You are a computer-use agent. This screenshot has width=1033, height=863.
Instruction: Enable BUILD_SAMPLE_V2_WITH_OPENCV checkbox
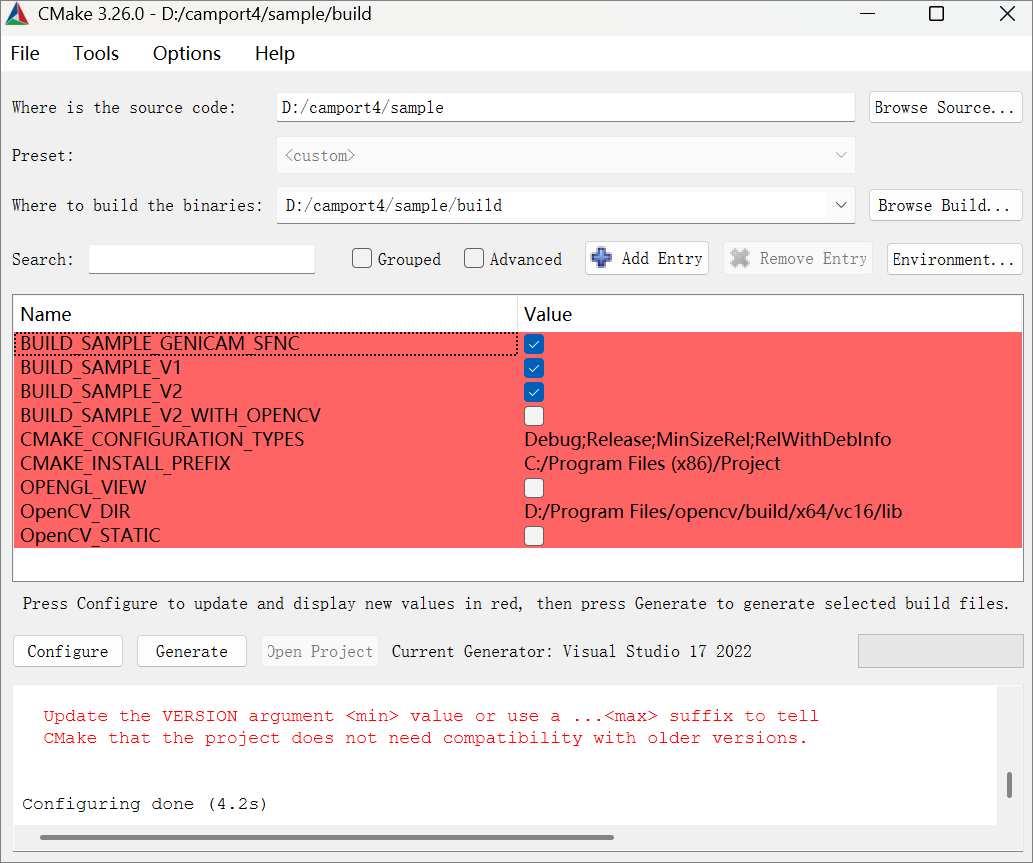pos(534,416)
